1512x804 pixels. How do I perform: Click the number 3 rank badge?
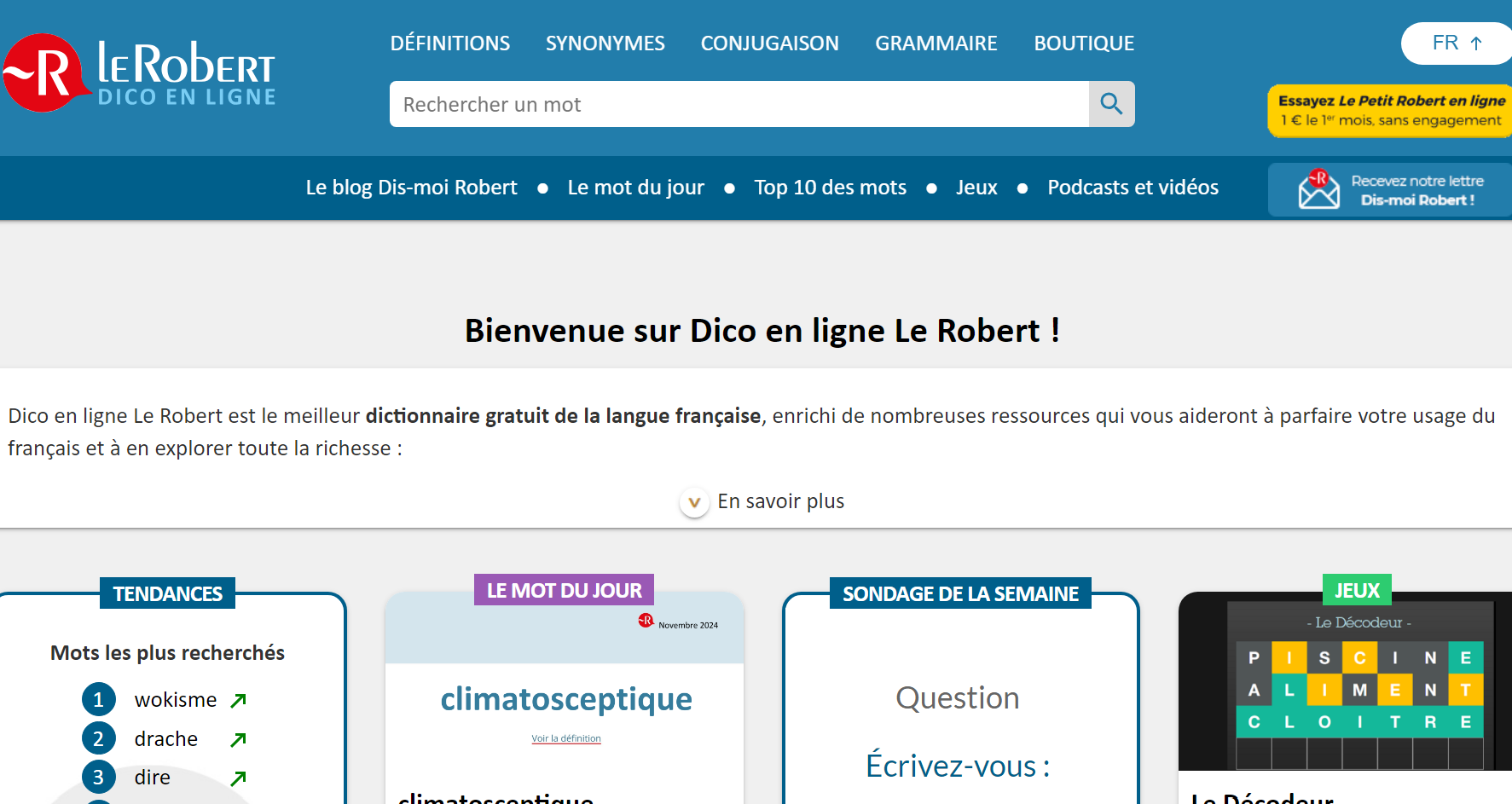click(99, 778)
